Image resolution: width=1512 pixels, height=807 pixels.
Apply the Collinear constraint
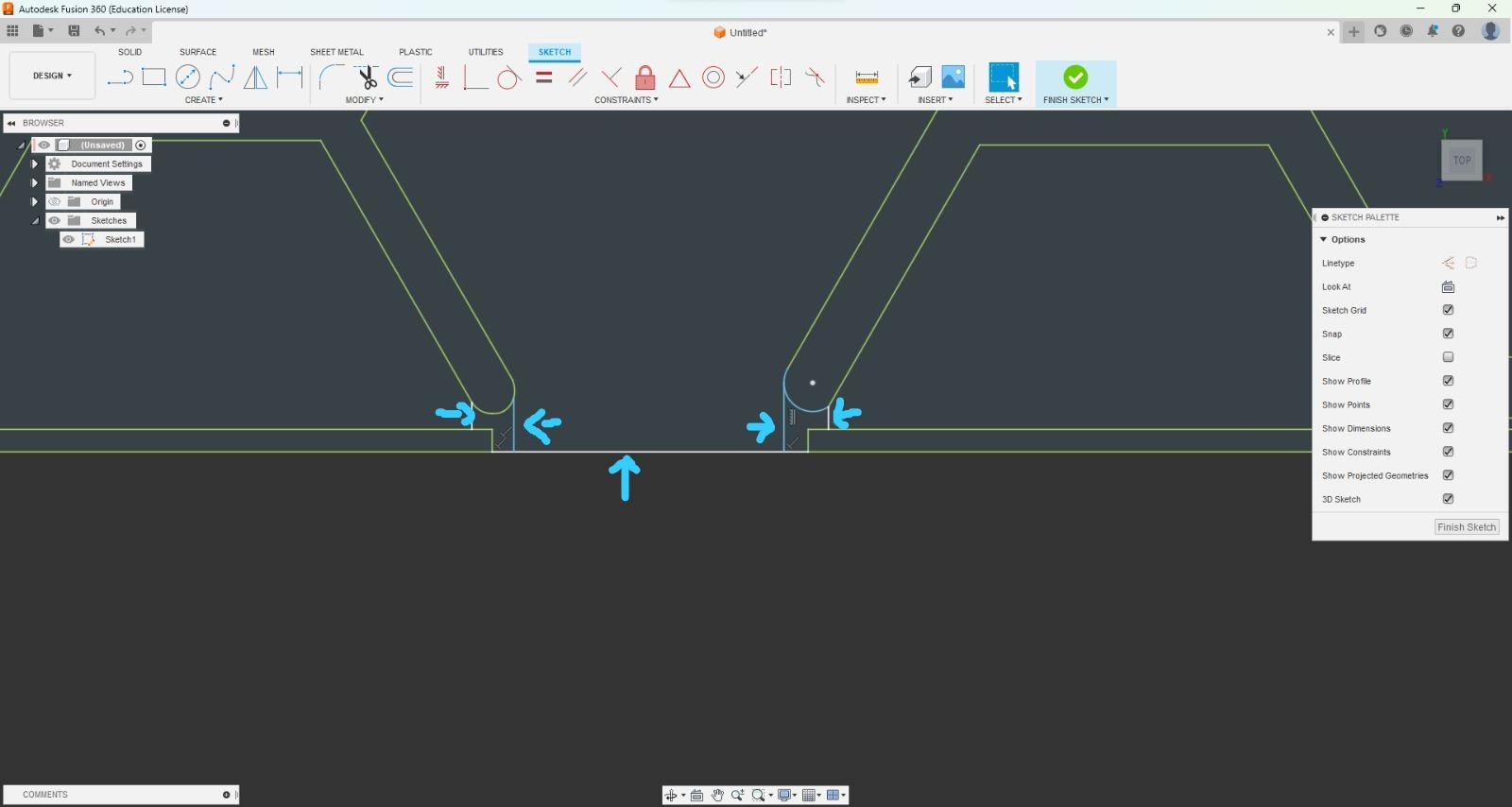[747, 77]
